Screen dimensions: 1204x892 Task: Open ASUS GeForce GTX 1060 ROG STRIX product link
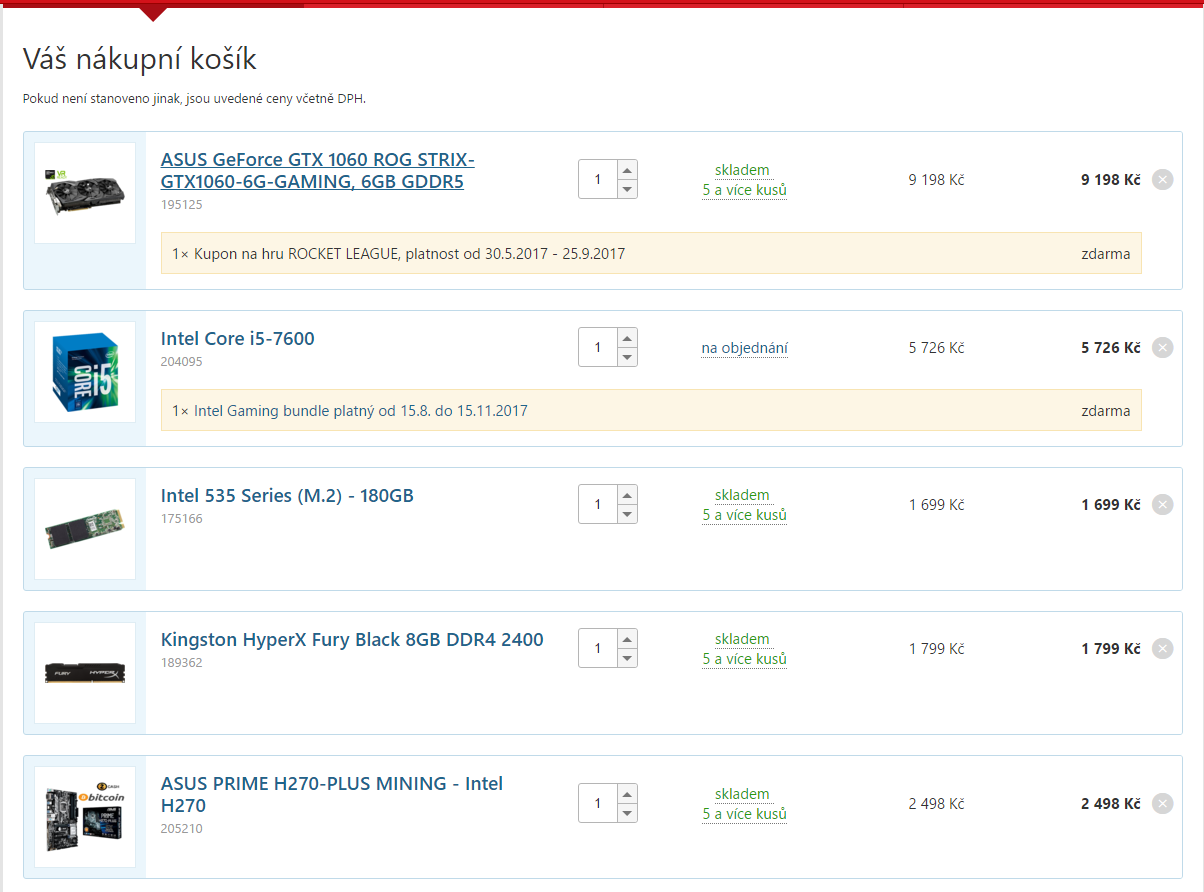[318, 171]
